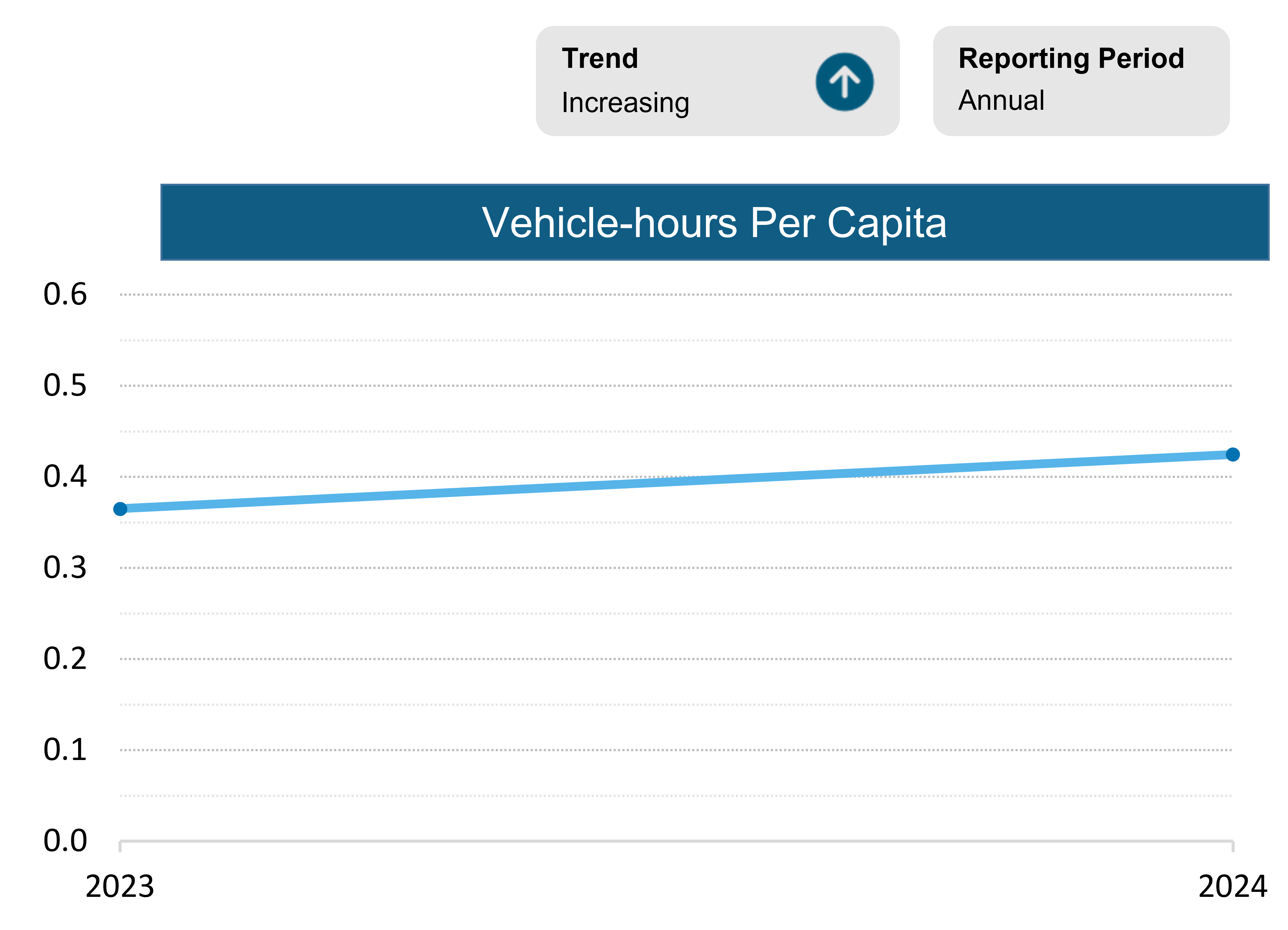1288x930 pixels.
Task: Click the Reporting Period heading text
Action: tap(1070, 58)
